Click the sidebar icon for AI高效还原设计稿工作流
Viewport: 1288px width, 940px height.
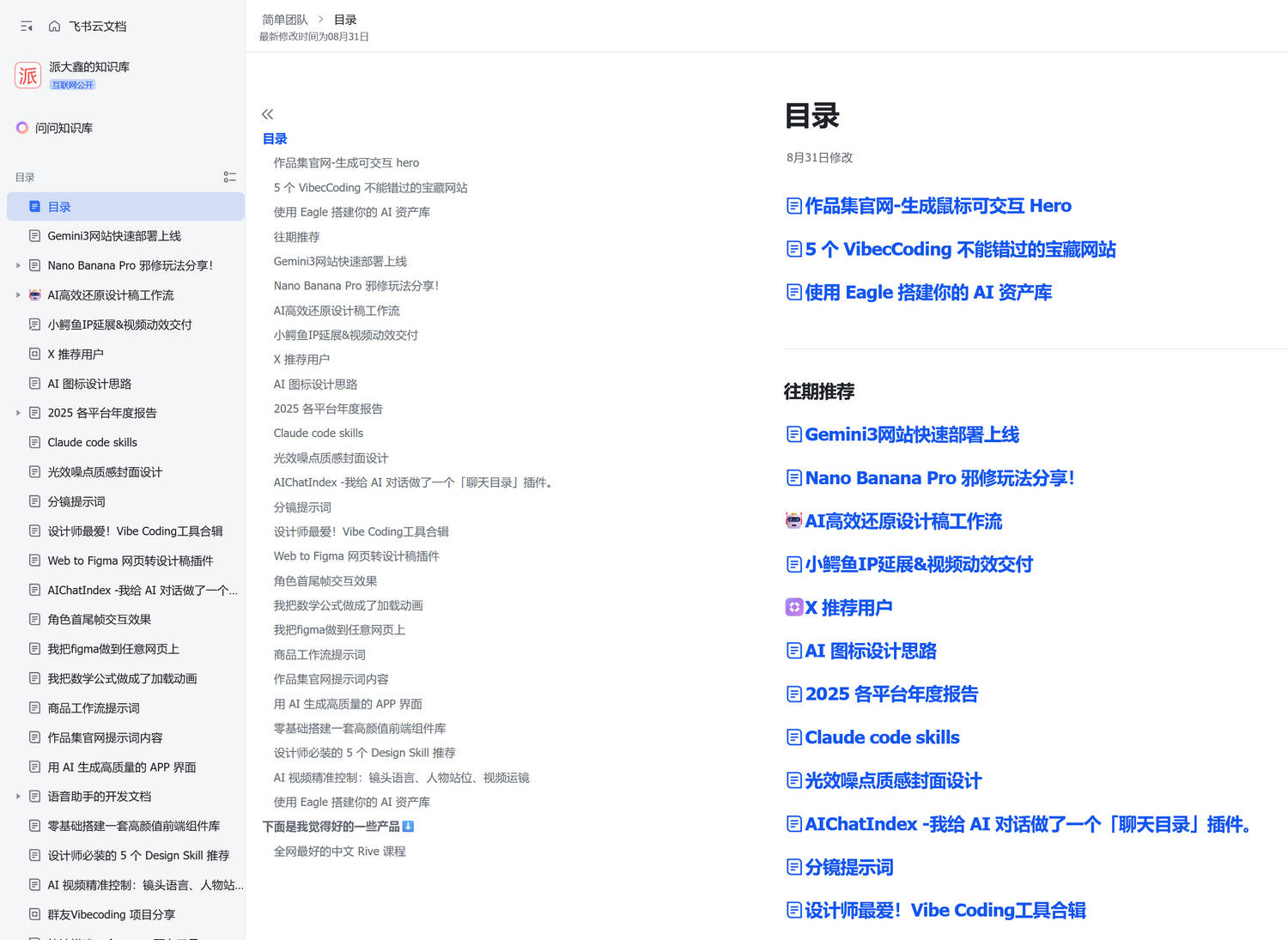35,295
